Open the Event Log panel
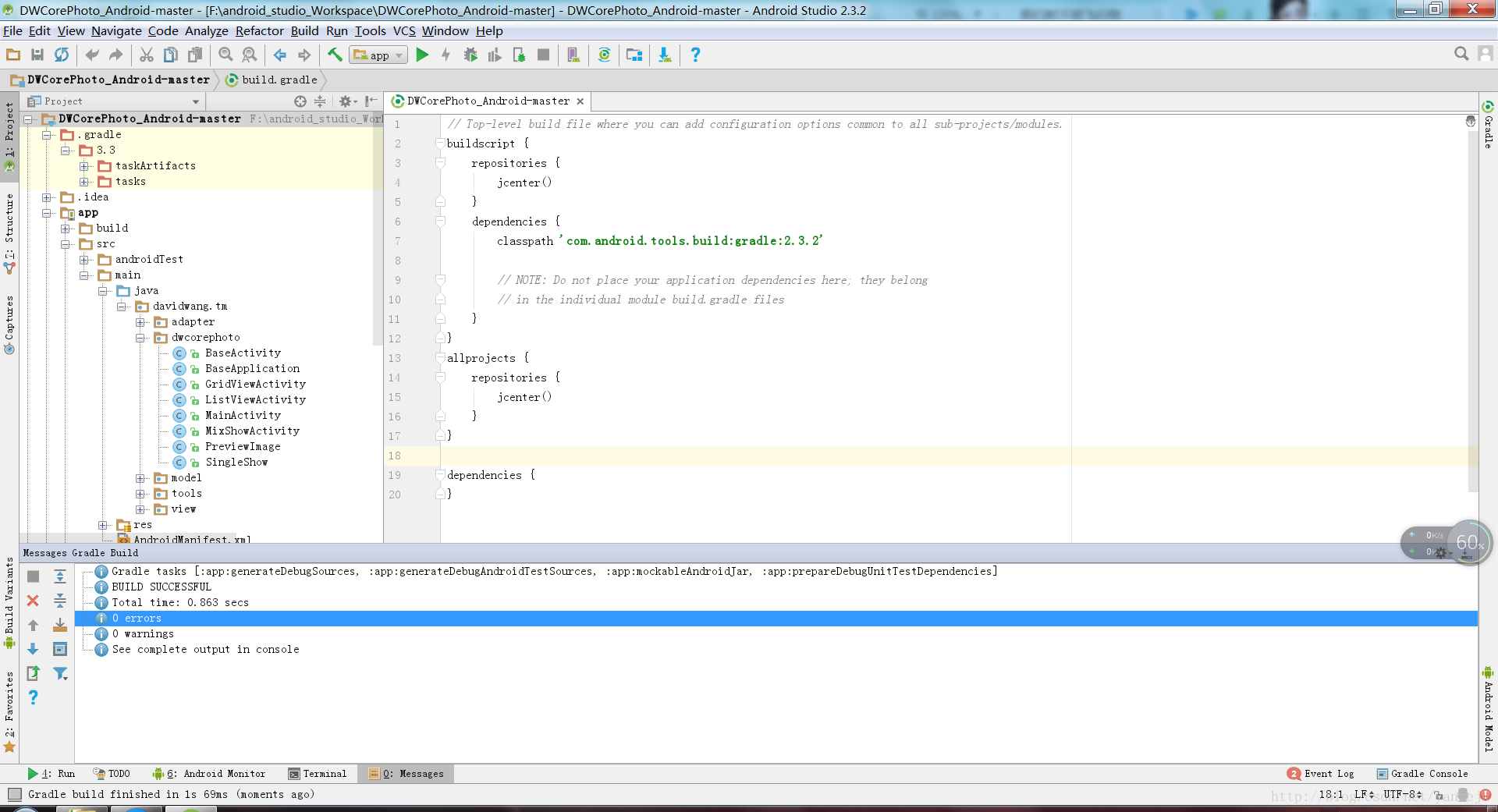The image size is (1498, 812). pyautogui.click(x=1321, y=774)
